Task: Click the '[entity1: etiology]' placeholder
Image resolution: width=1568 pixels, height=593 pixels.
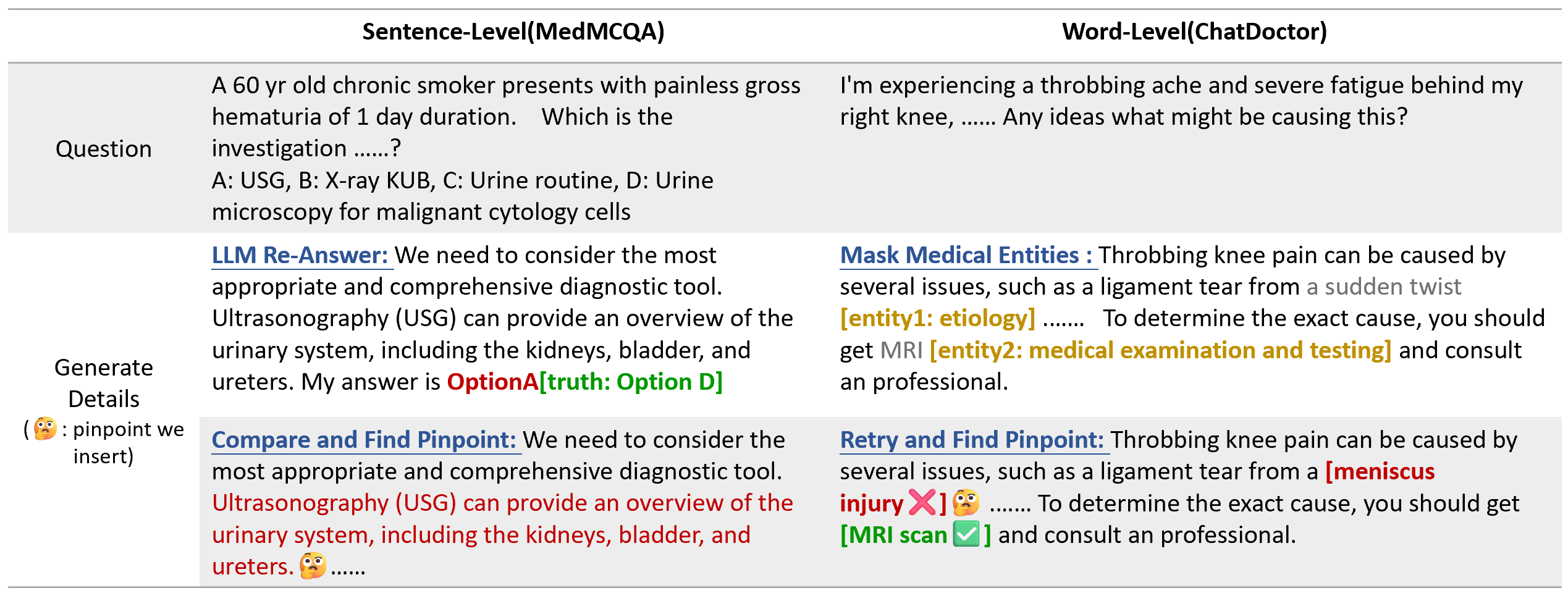Action: [x=937, y=318]
